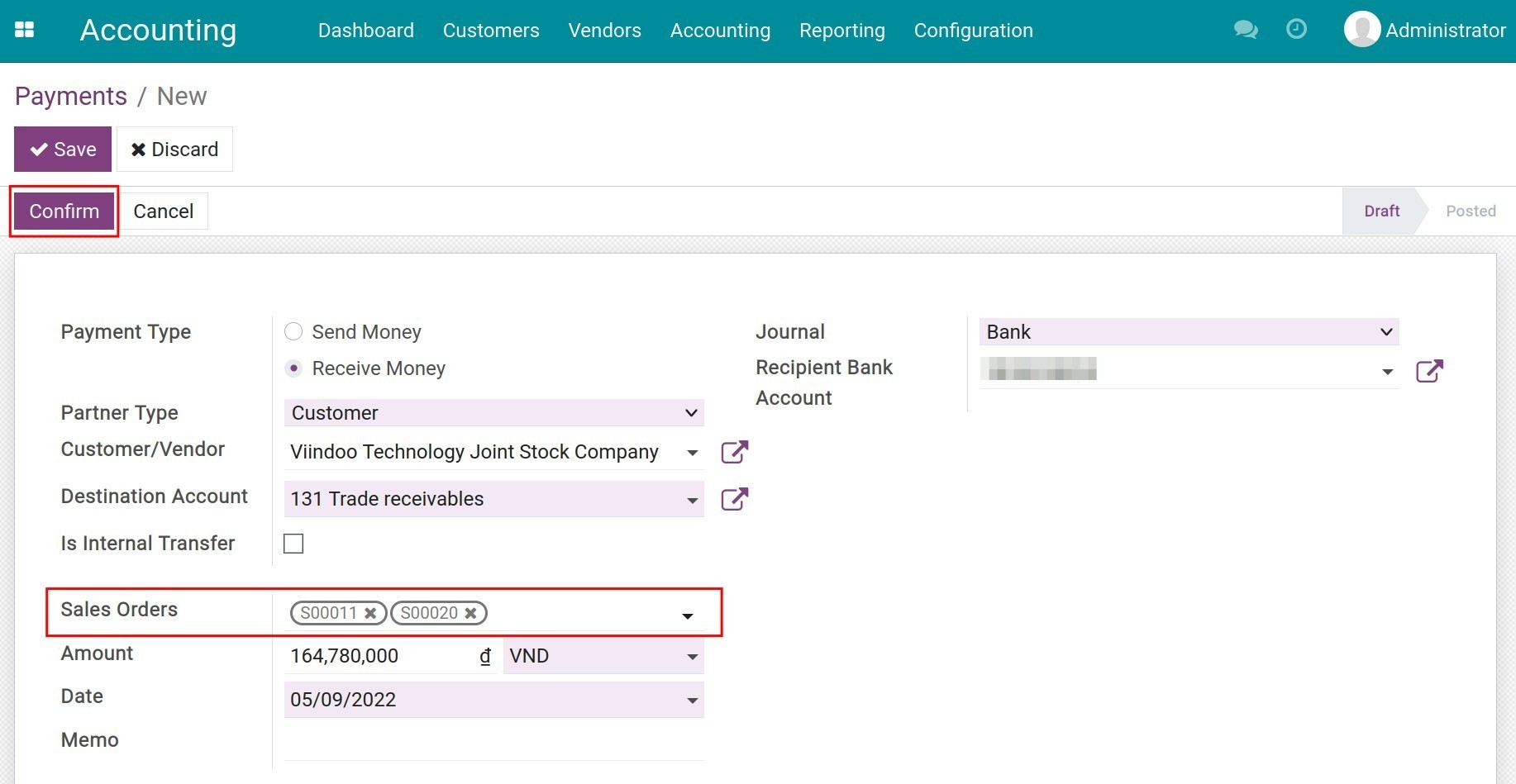1516x784 pixels.
Task: Expand the Destination Account dropdown
Action: click(x=693, y=501)
